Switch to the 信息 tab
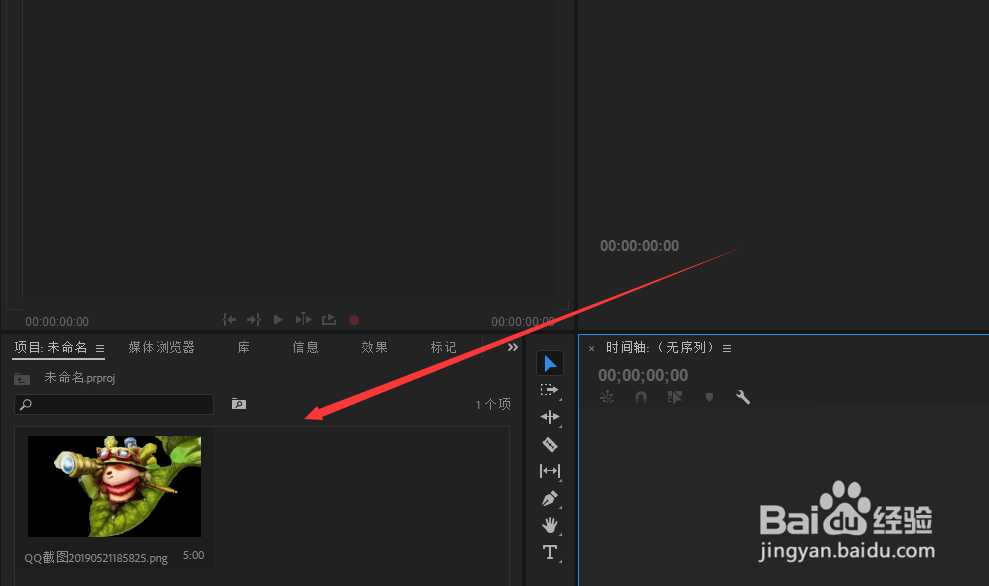989x586 pixels. [x=305, y=347]
